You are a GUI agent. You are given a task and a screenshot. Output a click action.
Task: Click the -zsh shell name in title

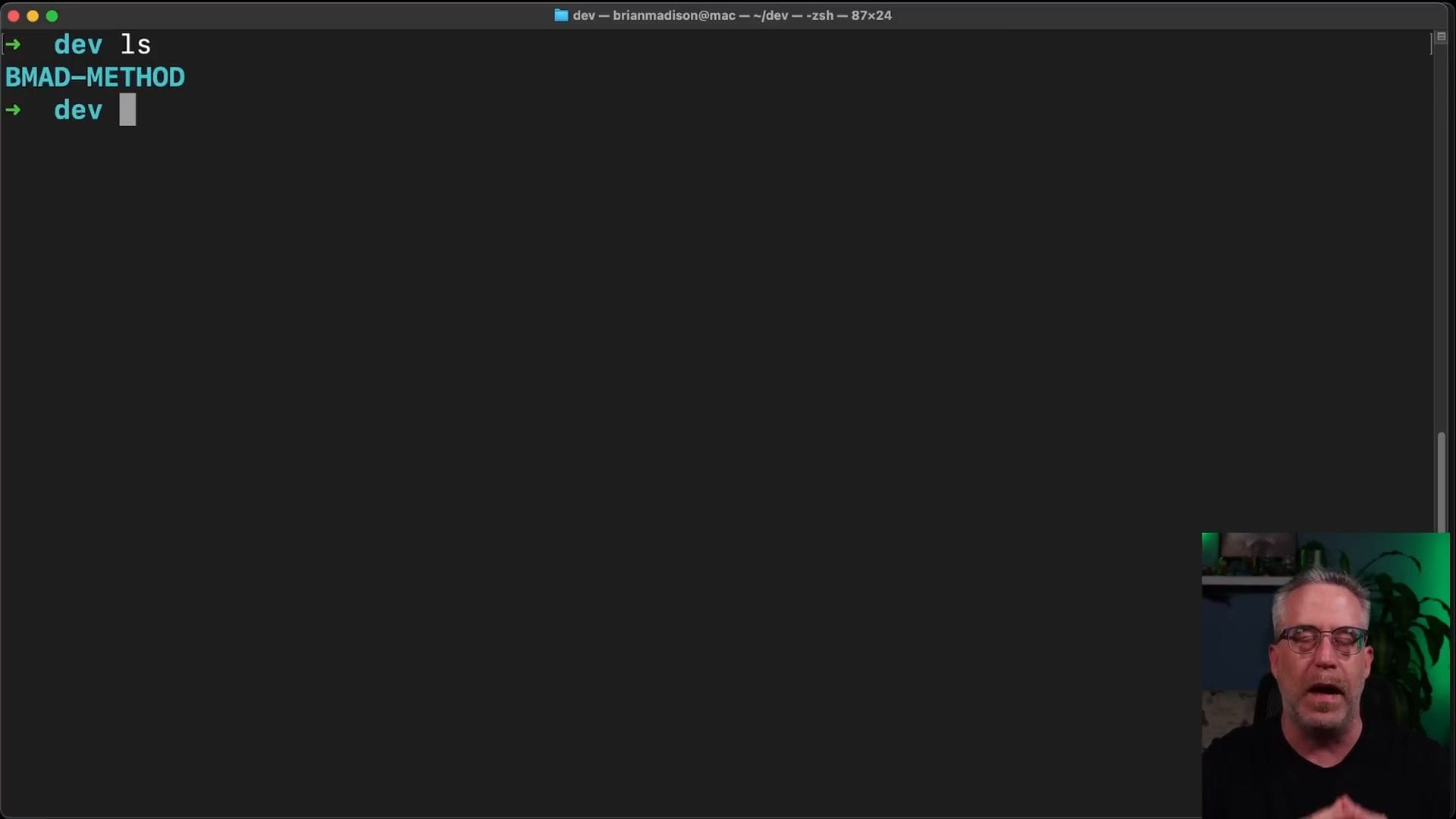819,15
